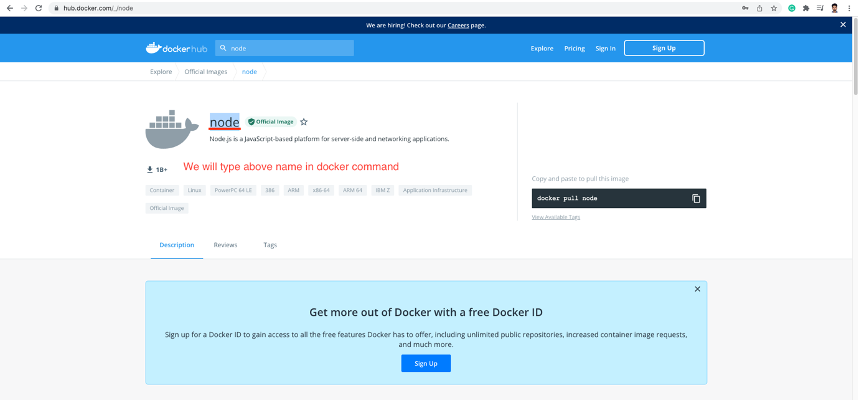Go back in browser history
The width and height of the screenshot is (858, 400).
coord(10,8)
